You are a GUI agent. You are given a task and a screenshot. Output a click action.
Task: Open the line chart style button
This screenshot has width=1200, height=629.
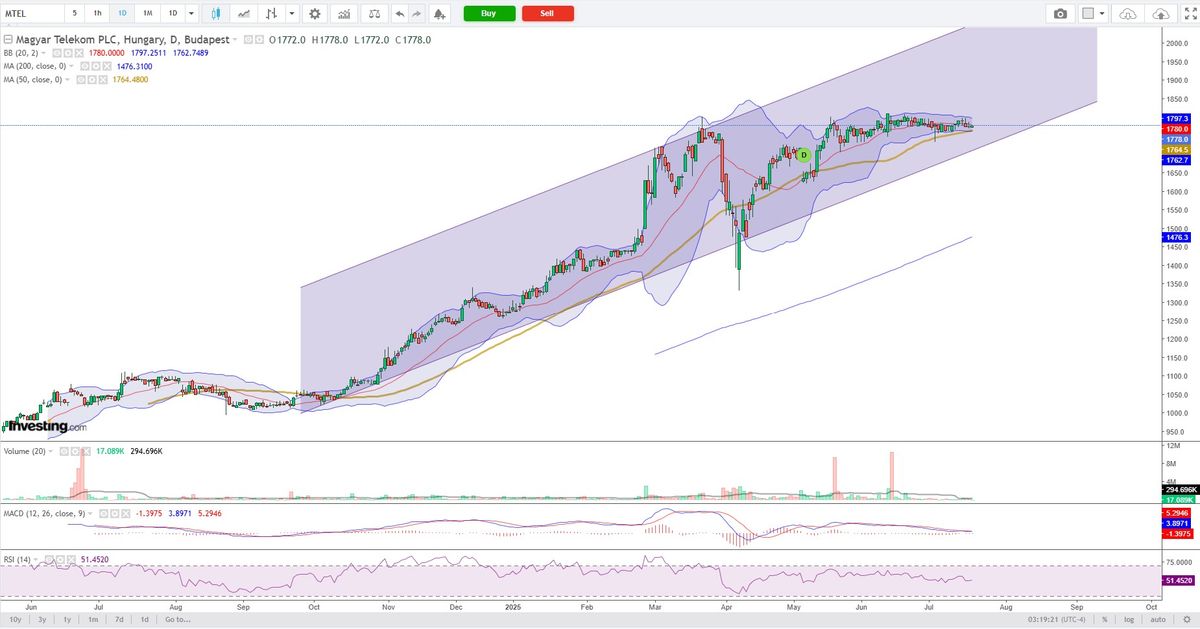click(x=245, y=14)
